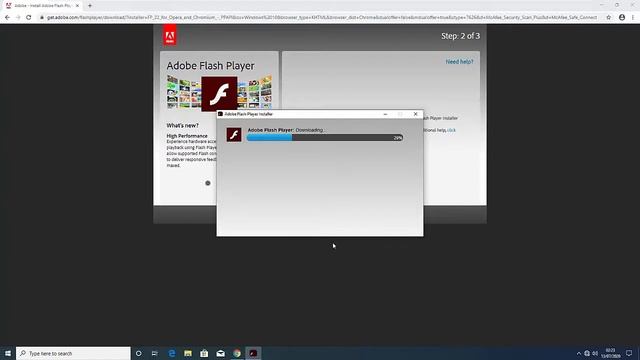The image size is (640, 360).
Task: Click the taskbar 'Type here to search' box
Action: tap(73, 353)
